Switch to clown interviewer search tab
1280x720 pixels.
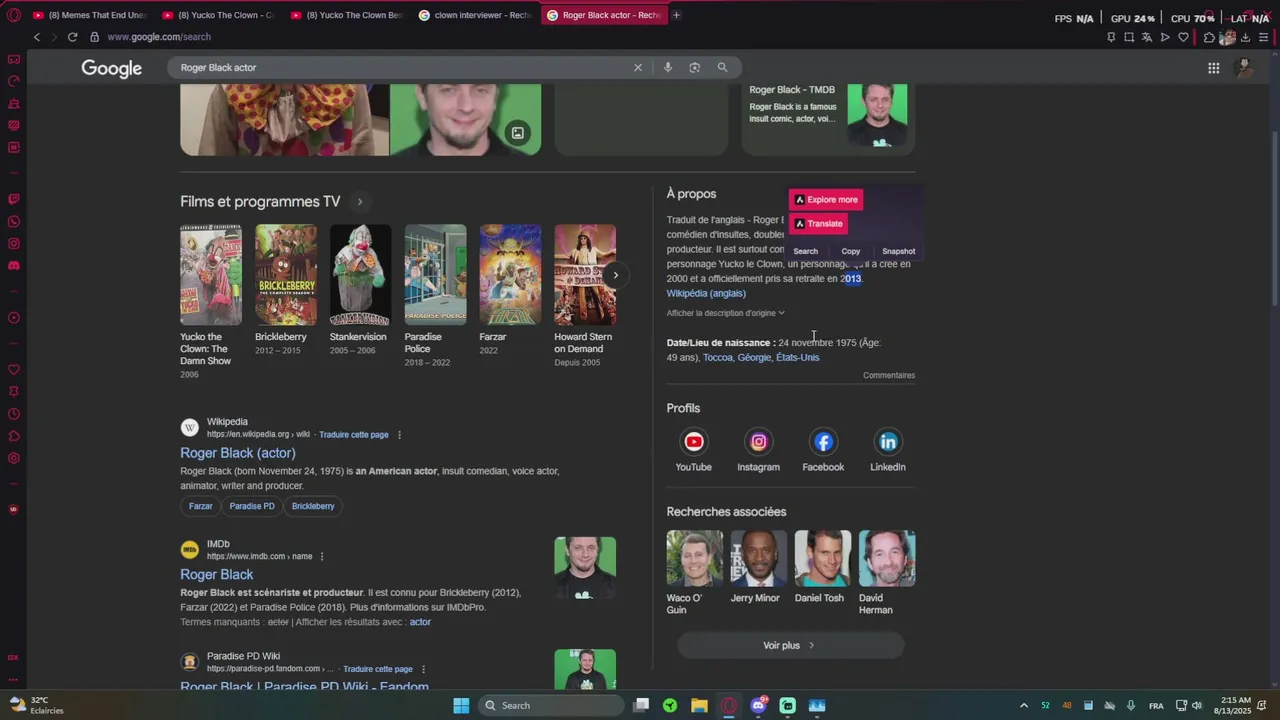(476, 15)
